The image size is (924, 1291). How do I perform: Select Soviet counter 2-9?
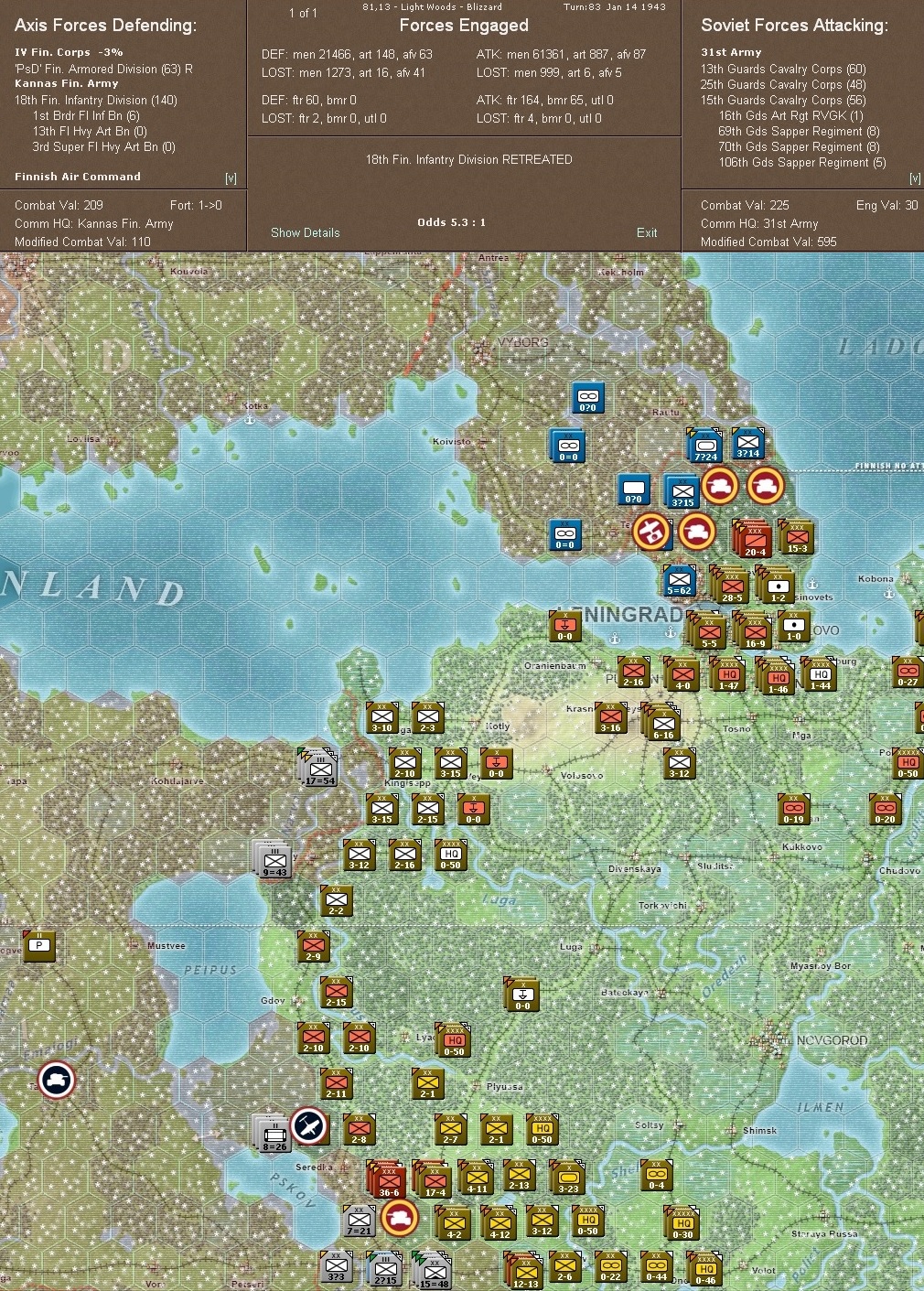(313, 946)
